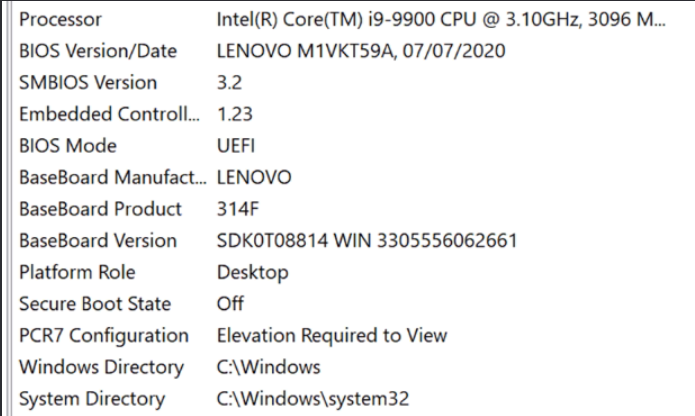Click the LENOVO M1VKT59A BIOS value
The image size is (695, 416).
point(360,50)
